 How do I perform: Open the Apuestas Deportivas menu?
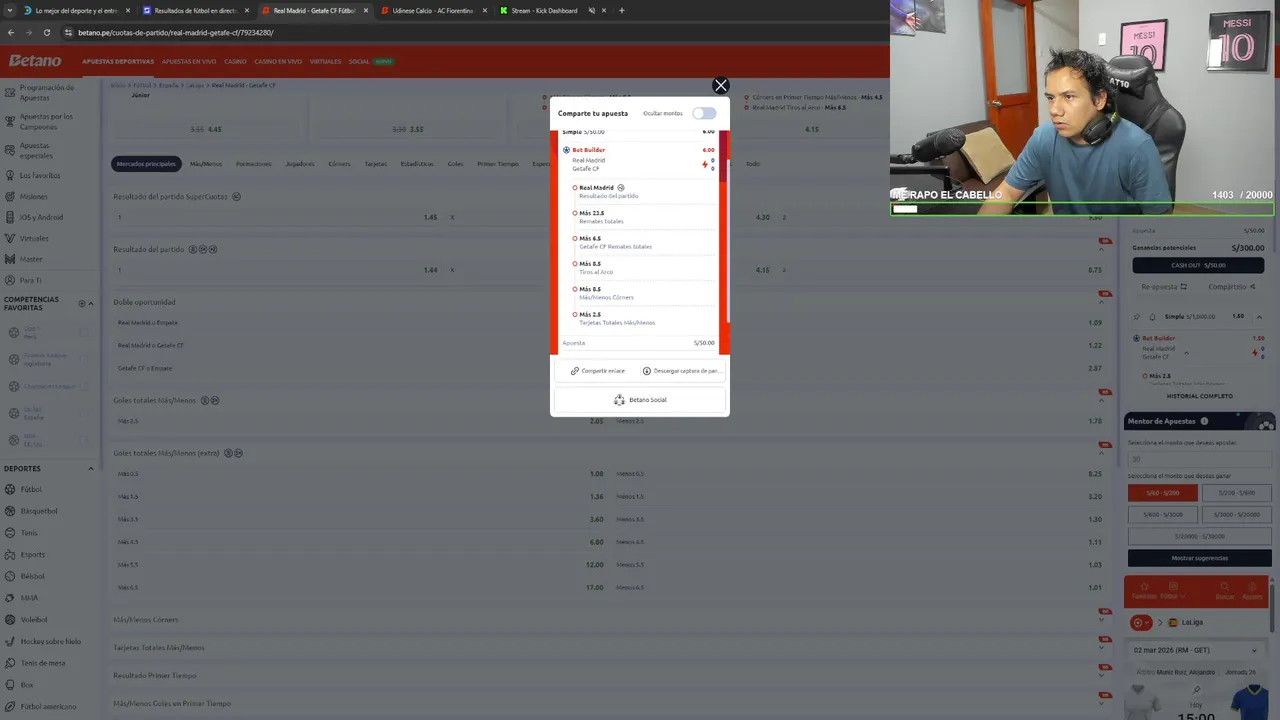[118, 61]
